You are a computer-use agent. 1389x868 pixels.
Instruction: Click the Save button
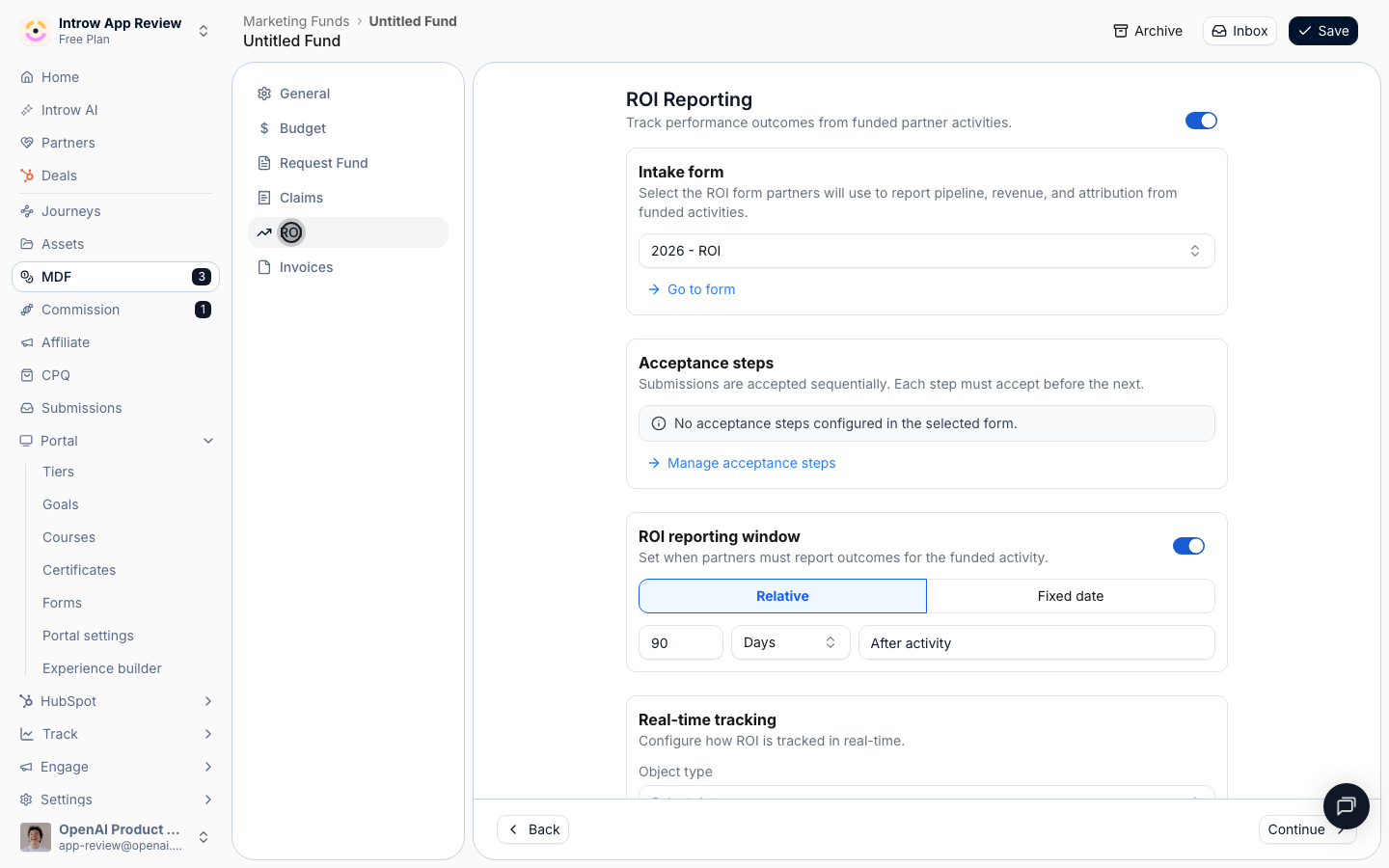[x=1323, y=31]
